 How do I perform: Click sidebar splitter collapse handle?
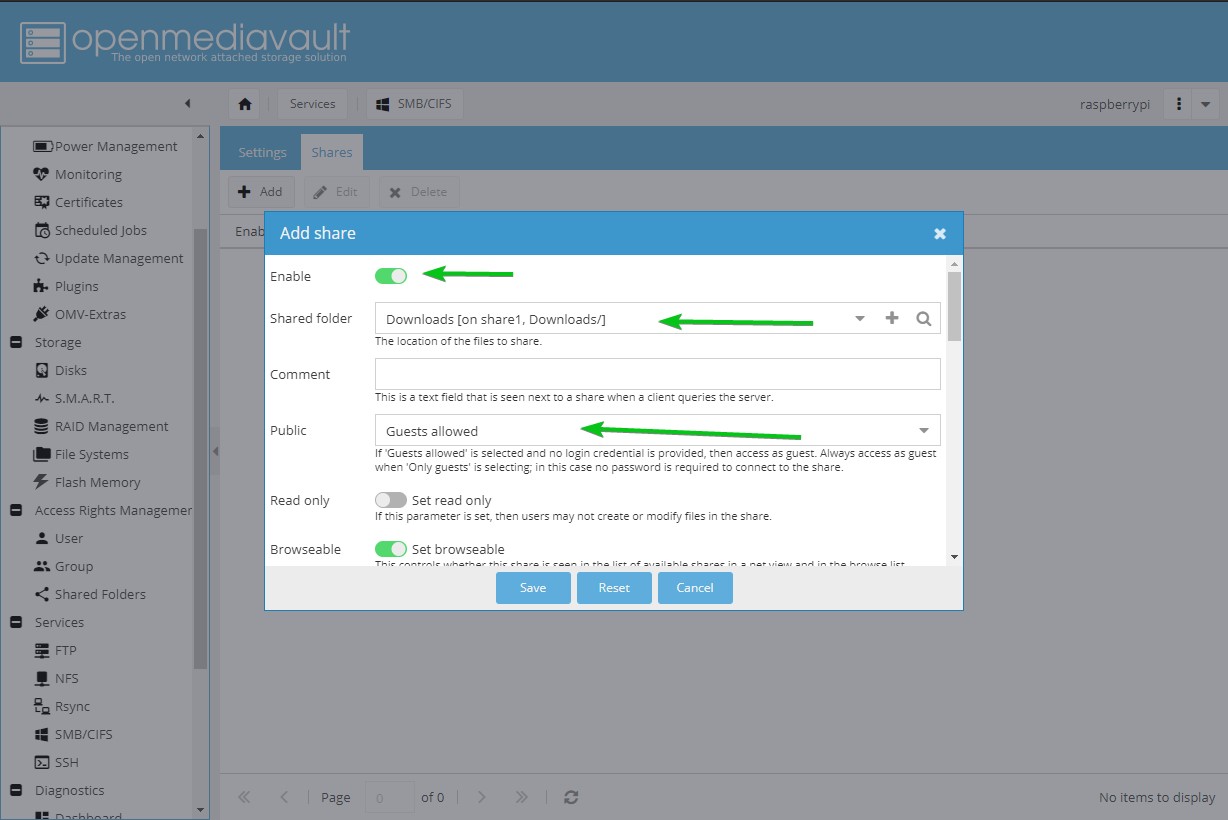pyautogui.click(x=214, y=453)
